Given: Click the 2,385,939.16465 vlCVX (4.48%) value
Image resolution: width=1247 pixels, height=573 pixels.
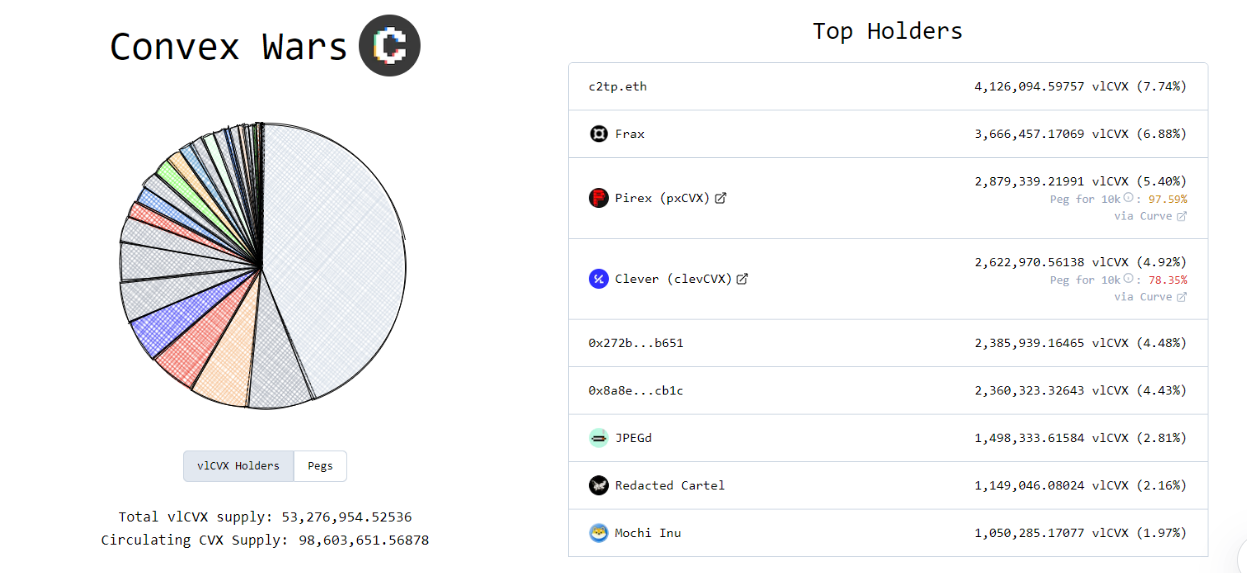Looking at the screenshot, I should point(1081,343).
